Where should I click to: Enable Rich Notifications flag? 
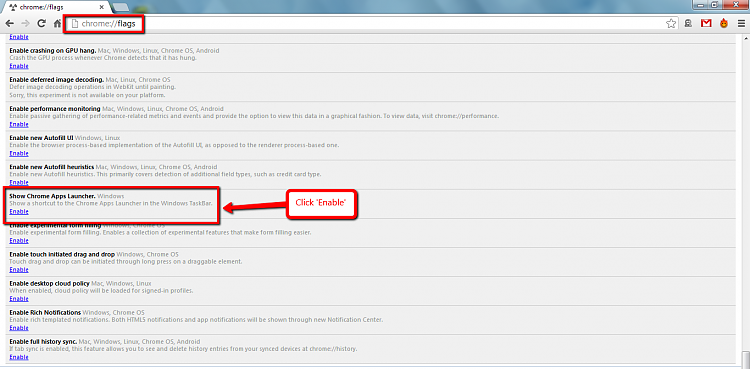point(19,328)
